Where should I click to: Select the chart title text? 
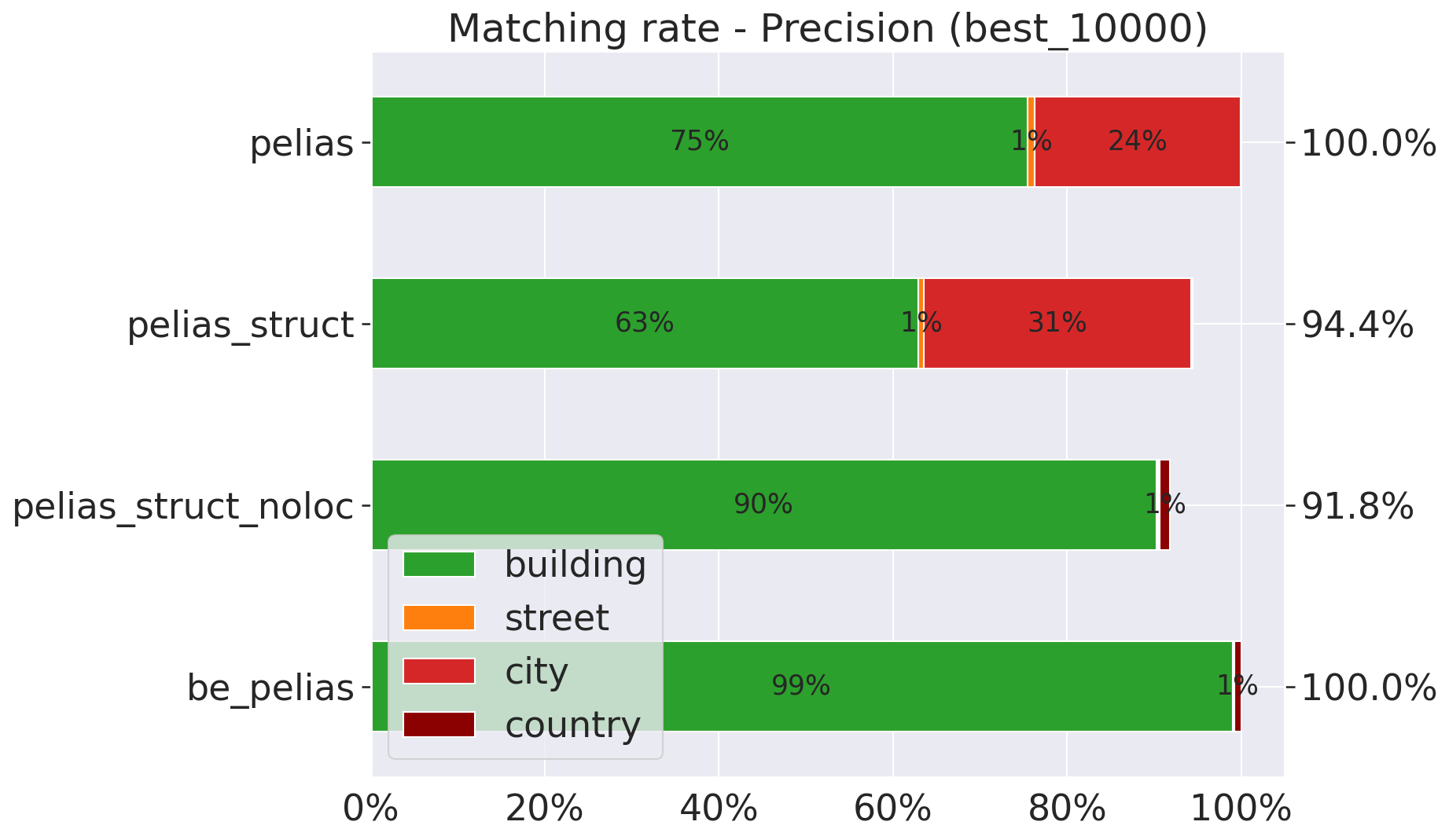click(x=827, y=29)
